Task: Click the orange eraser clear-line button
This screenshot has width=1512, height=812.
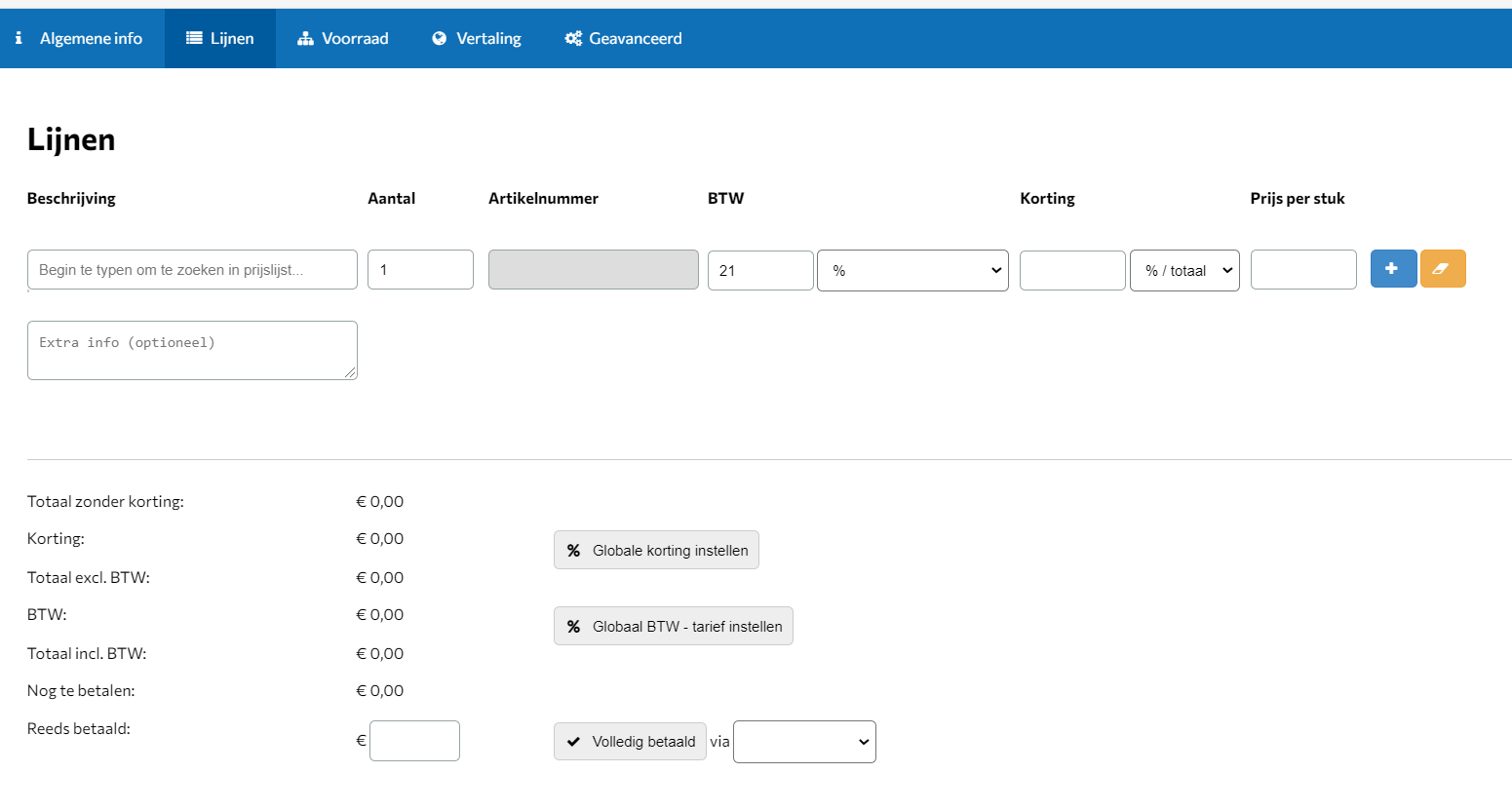Action: pyautogui.click(x=1442, y=269)
